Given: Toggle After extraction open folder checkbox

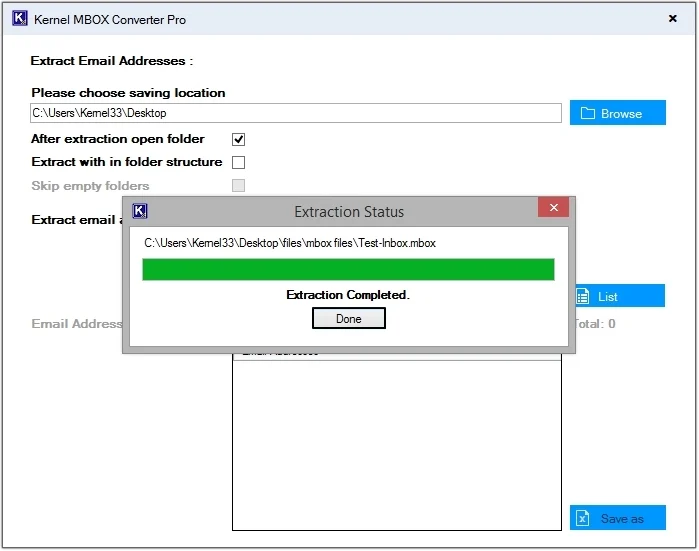Looking at the screenshot, I should (x=238, y=139).
